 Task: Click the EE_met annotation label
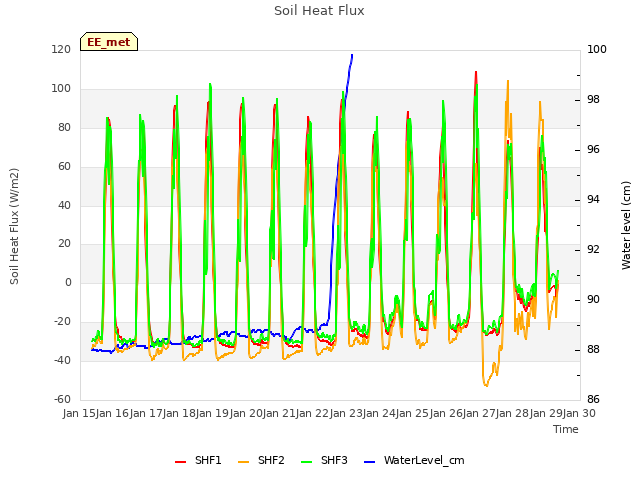(x=109, y=42)
